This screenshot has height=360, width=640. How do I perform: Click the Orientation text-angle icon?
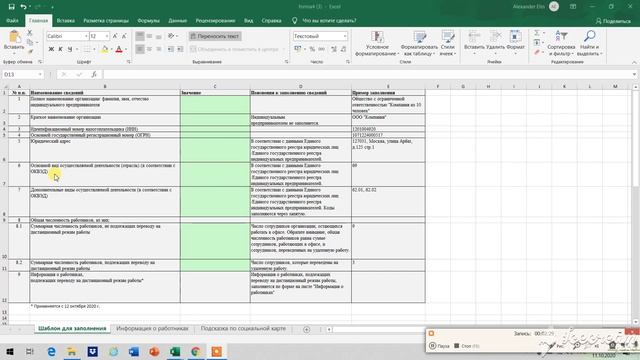point(171,36)
